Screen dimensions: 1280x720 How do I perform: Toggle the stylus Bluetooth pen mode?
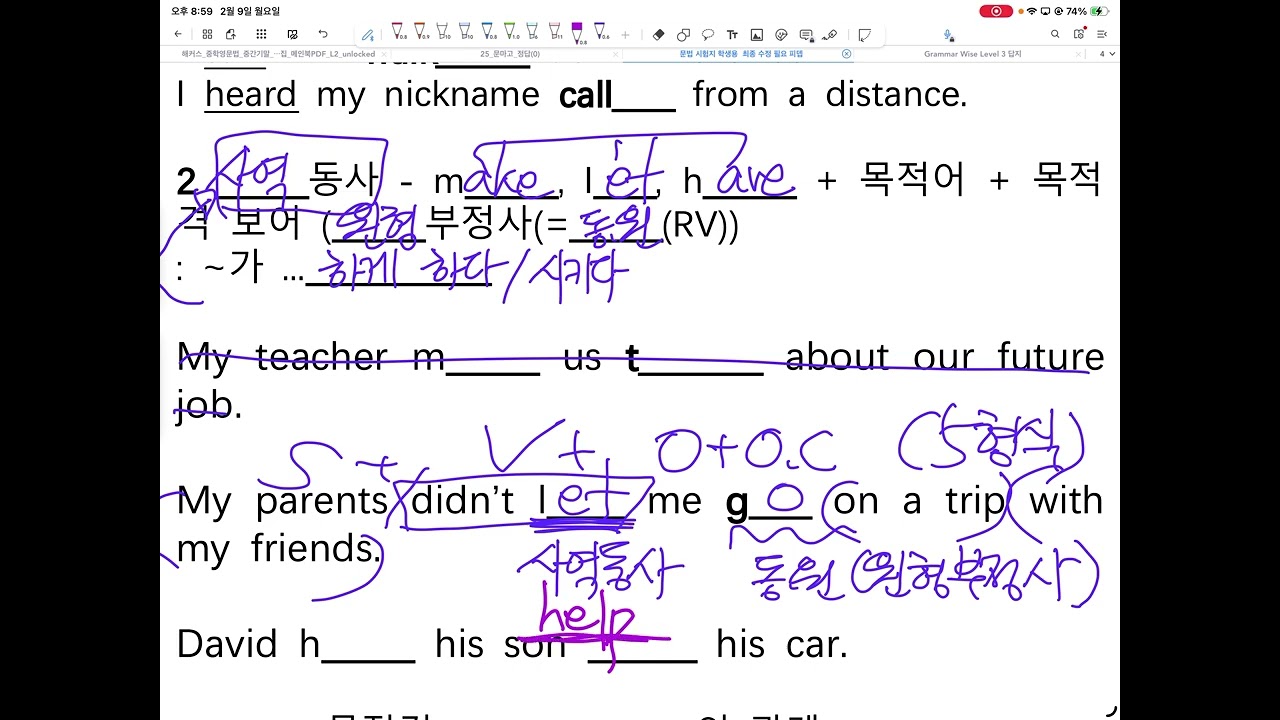[x=367, y=35]
